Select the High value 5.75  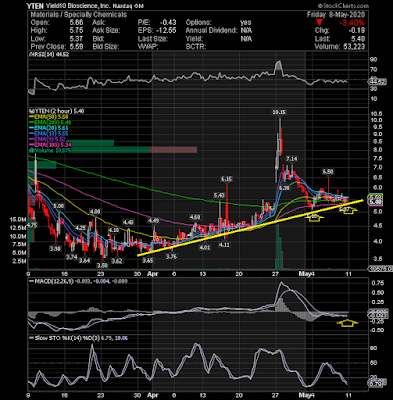(x=77, y=31)
